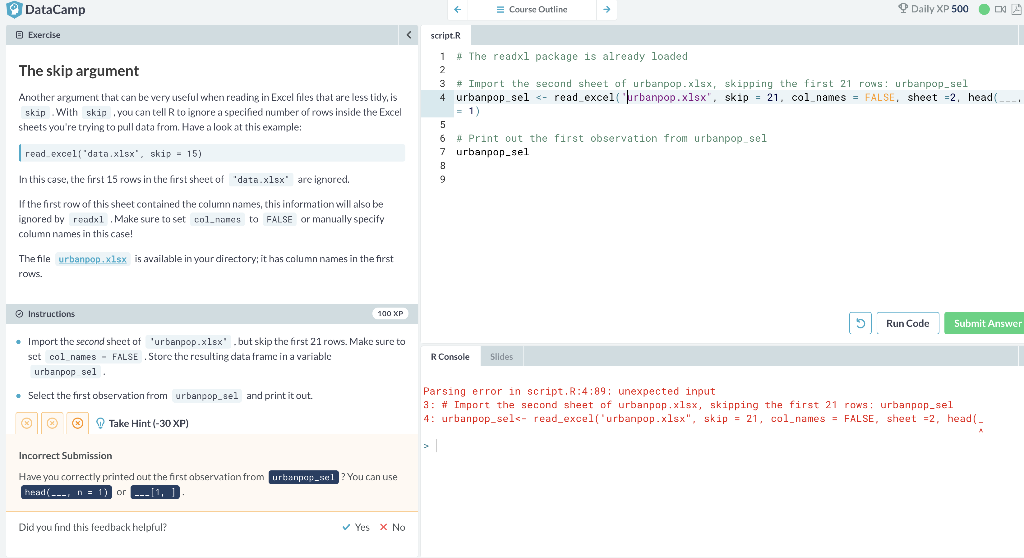Click line 7 urbanpop_sel in editor
This screenshot has height=558, width=1024.
tap(492, 152)
